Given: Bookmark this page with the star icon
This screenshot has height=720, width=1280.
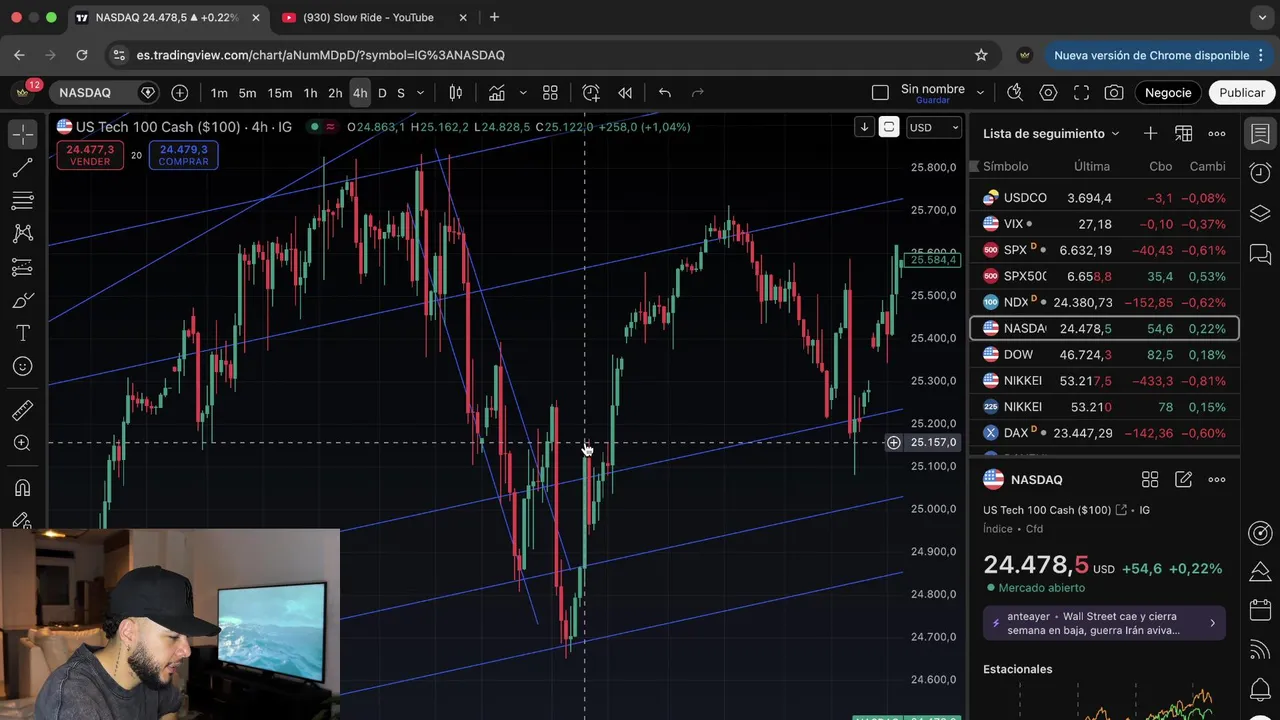Looking at the screenshot, I should click(x=981, y=55).
